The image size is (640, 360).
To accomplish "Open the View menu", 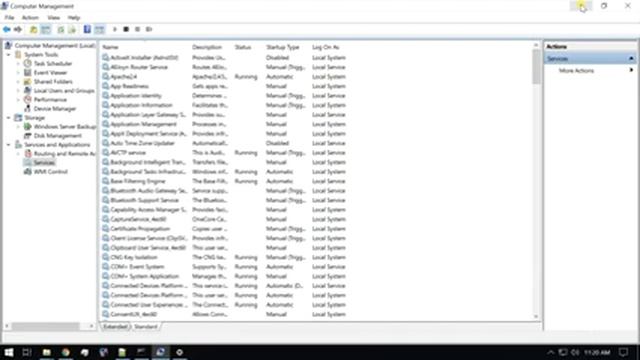I will point(53,18).
